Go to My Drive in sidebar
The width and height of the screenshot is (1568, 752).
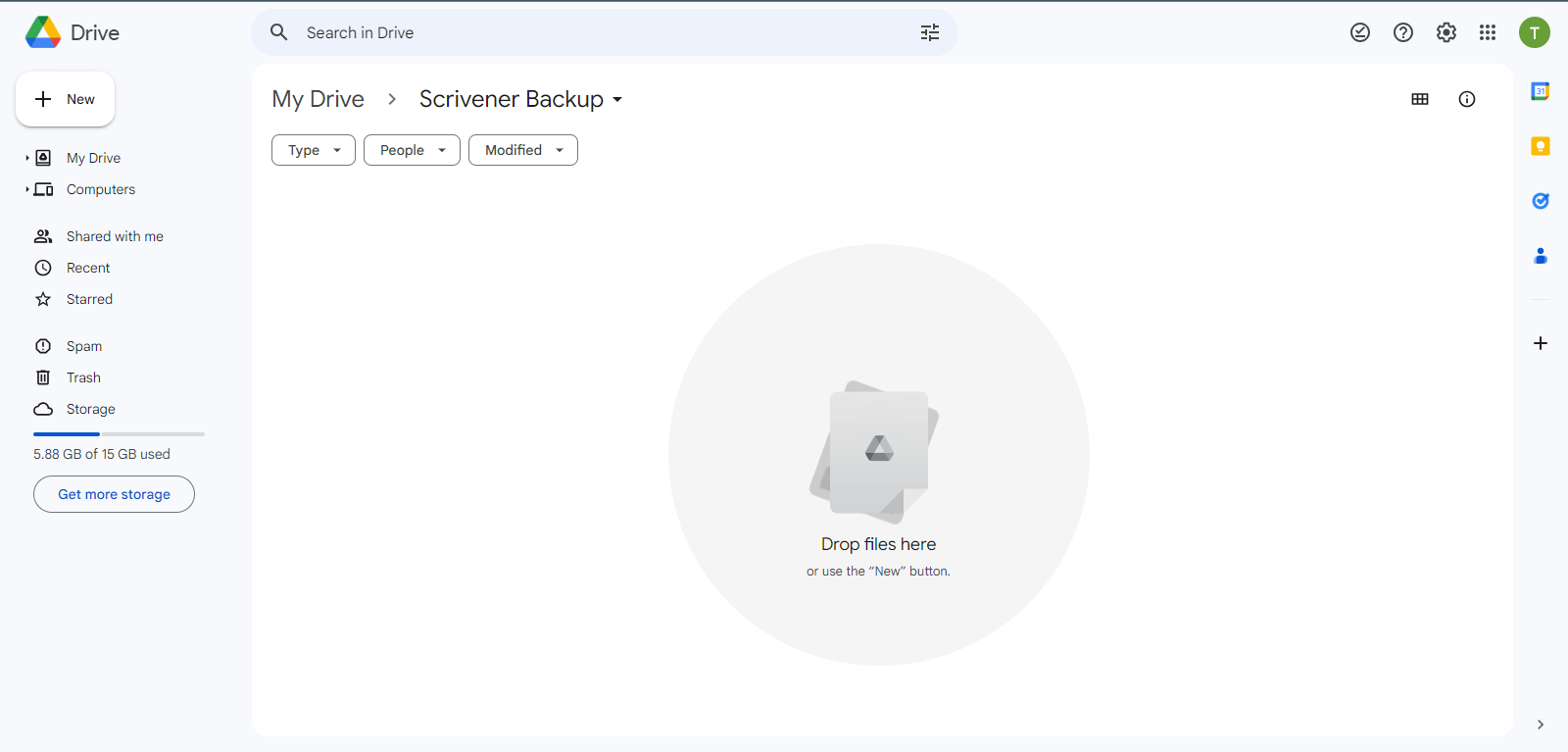pos(93,158)
